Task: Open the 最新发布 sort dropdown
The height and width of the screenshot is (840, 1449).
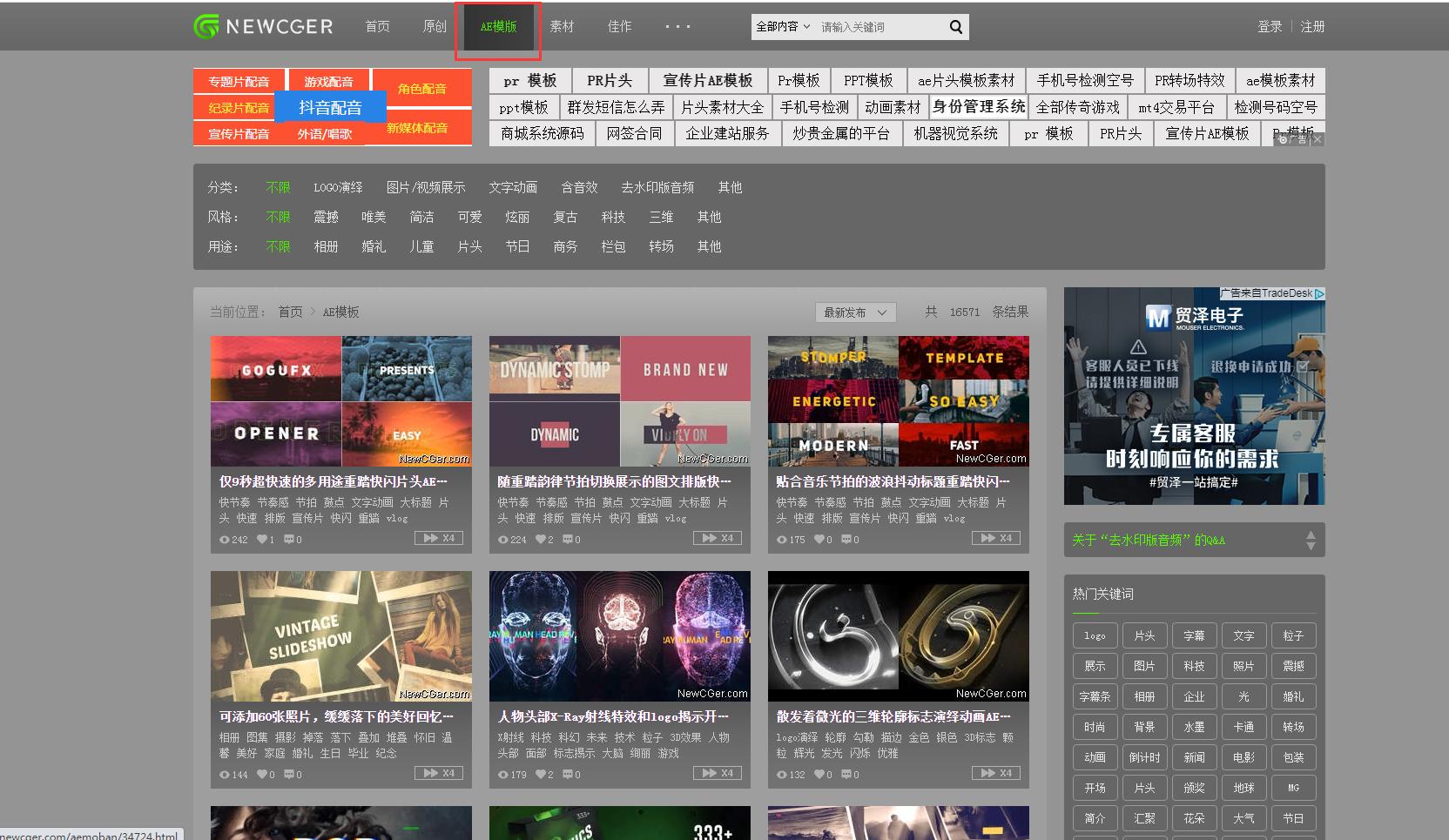Action: click(854, 312)
